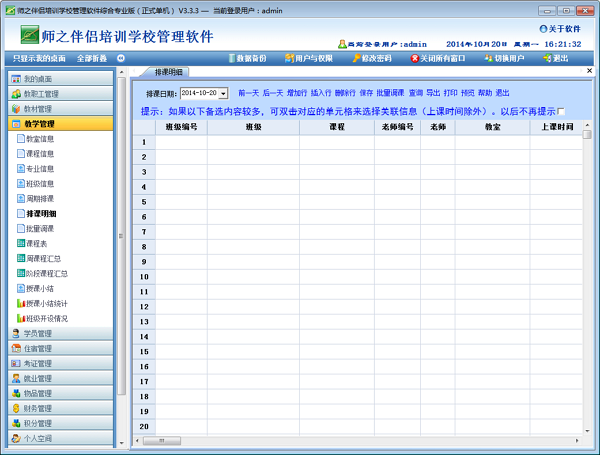This screenshot has height=455, width=600.
Task: Click the 预览 preview link
Action: pos(468,93)
